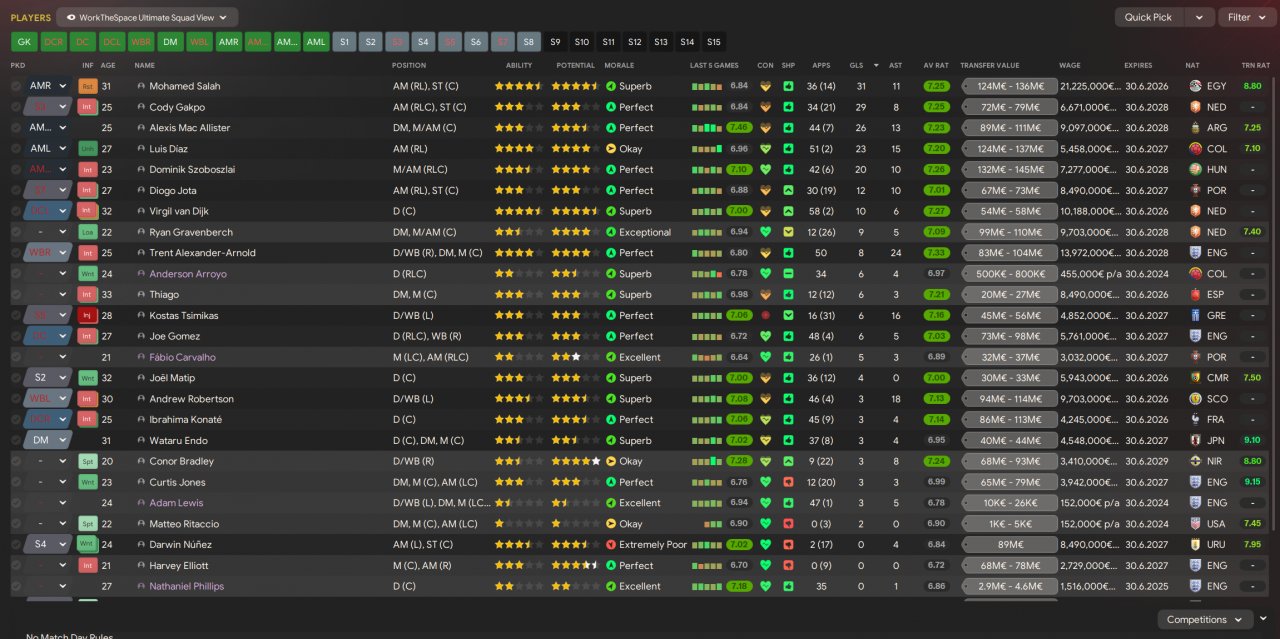Image resolution: width=1280 pixels, height=639 pixels.
Task: Tick the picked circle for Alexis Mac Allister
Action: click(16, 128)
